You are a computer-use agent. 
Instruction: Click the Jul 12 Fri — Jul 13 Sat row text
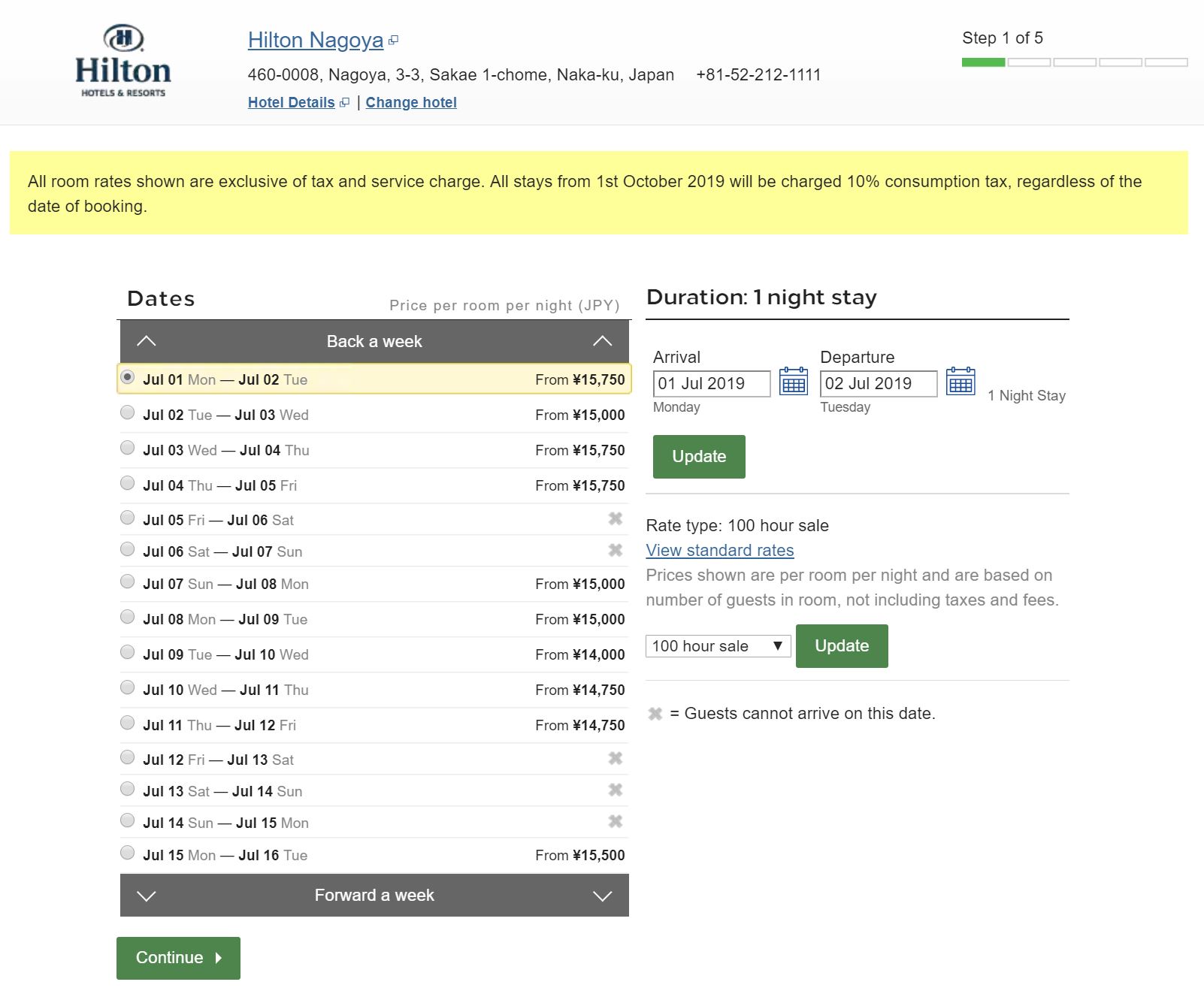[218, 760]
